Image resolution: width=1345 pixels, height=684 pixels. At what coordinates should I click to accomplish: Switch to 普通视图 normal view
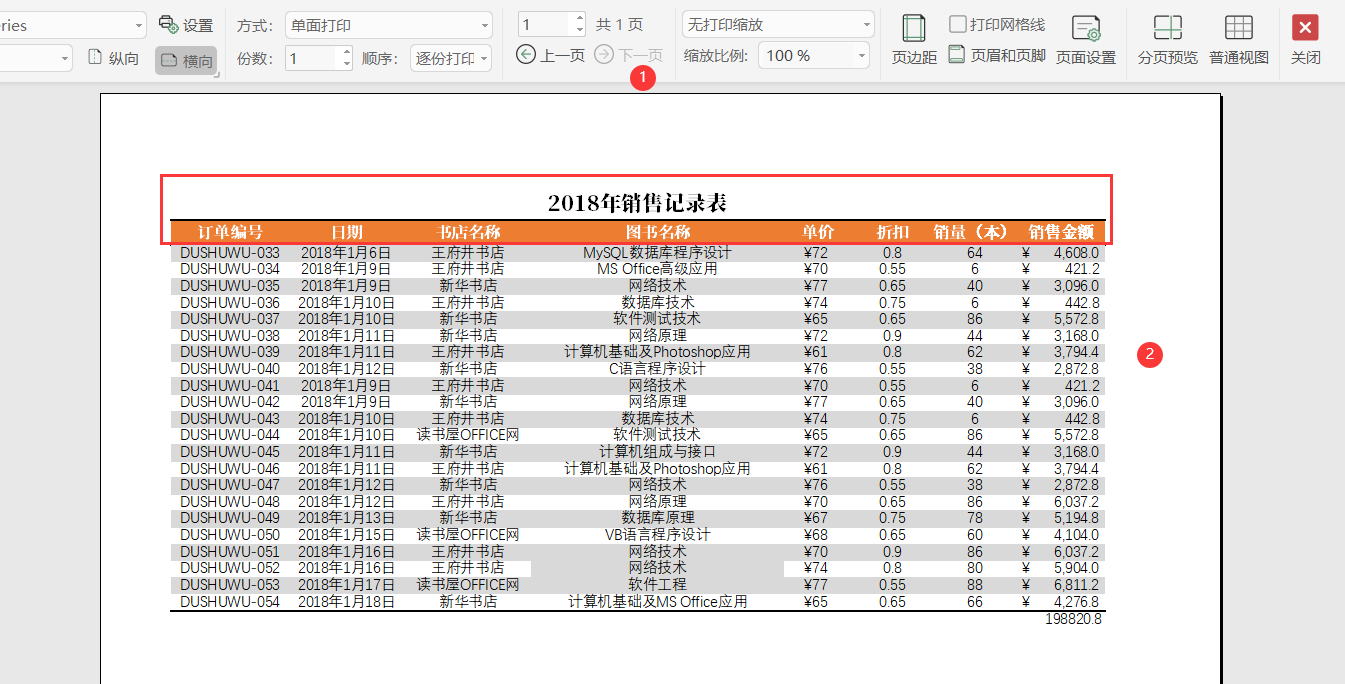(1238, 40)
